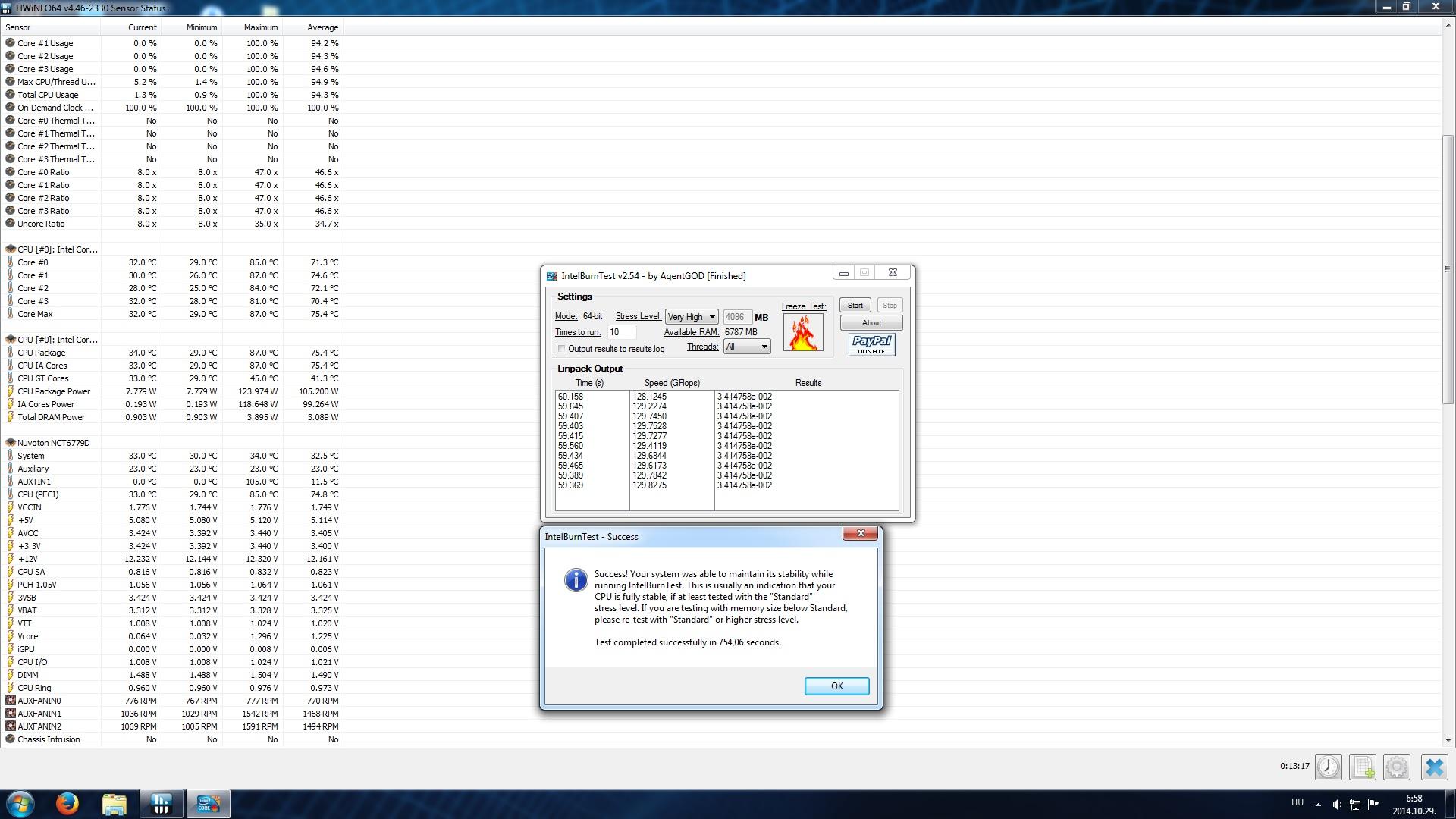The image size is (1456, 819).
Task: Click the Freeze Test flame image
Action: click(803, 332)
